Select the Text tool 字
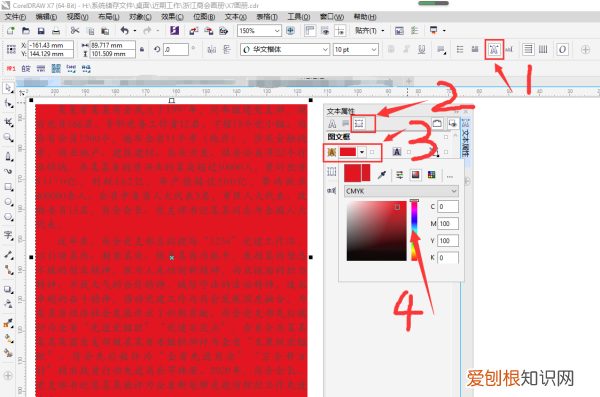 pyautogui.click(x=8, y=235)
